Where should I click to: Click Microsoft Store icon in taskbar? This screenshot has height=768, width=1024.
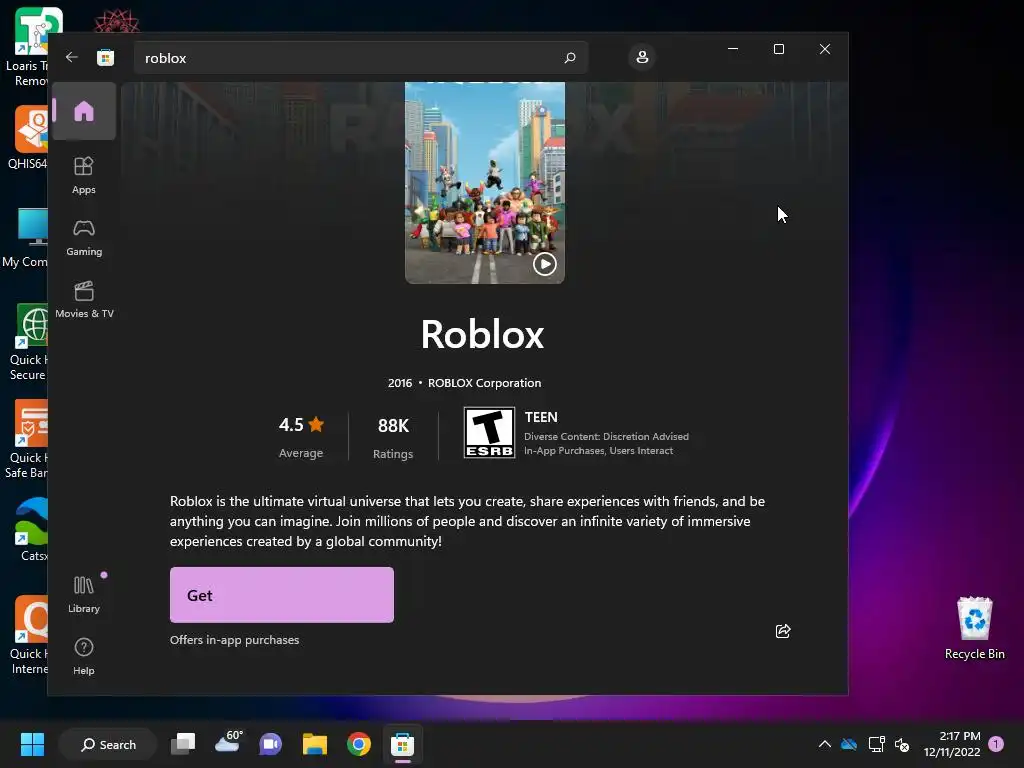402,744
